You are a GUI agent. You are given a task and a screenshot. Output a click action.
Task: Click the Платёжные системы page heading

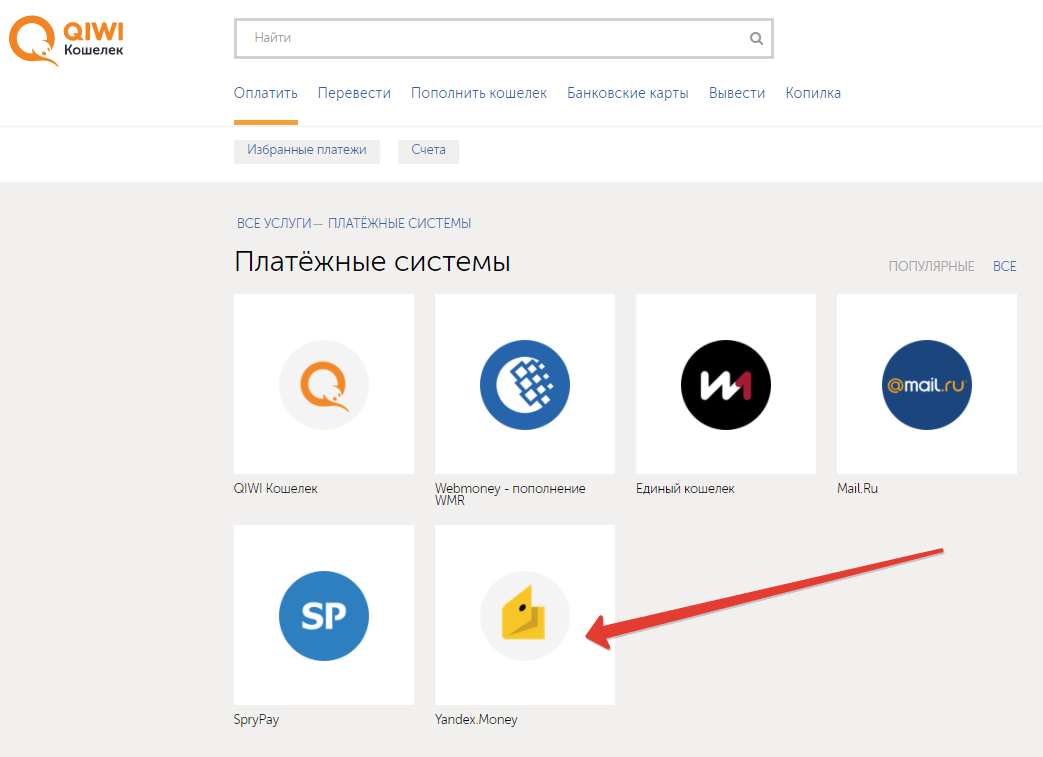(372, 261)
